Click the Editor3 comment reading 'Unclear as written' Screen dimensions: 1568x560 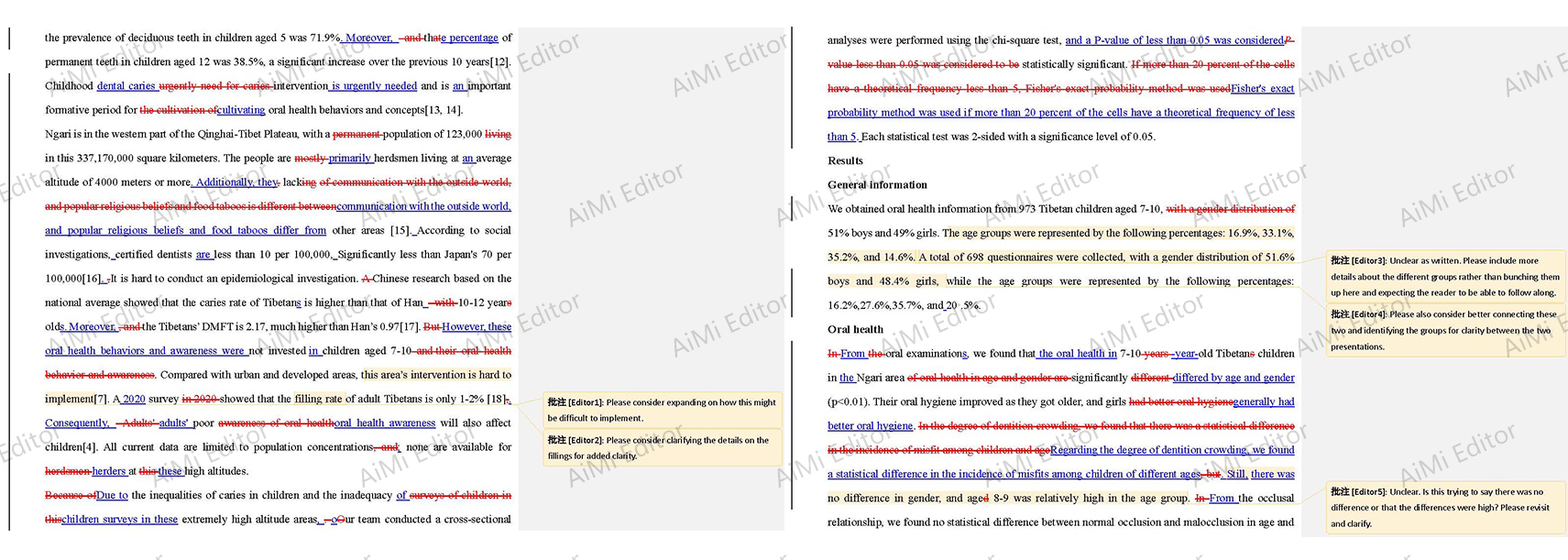tap(1444, 276)
